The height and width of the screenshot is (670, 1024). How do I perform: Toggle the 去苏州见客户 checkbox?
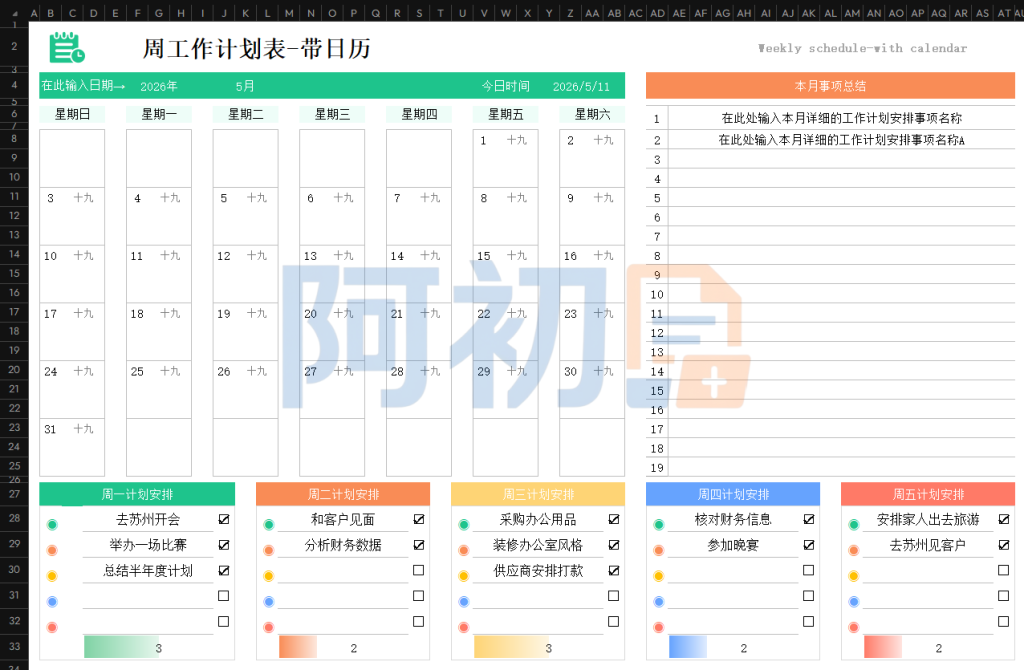point(1004,545)
